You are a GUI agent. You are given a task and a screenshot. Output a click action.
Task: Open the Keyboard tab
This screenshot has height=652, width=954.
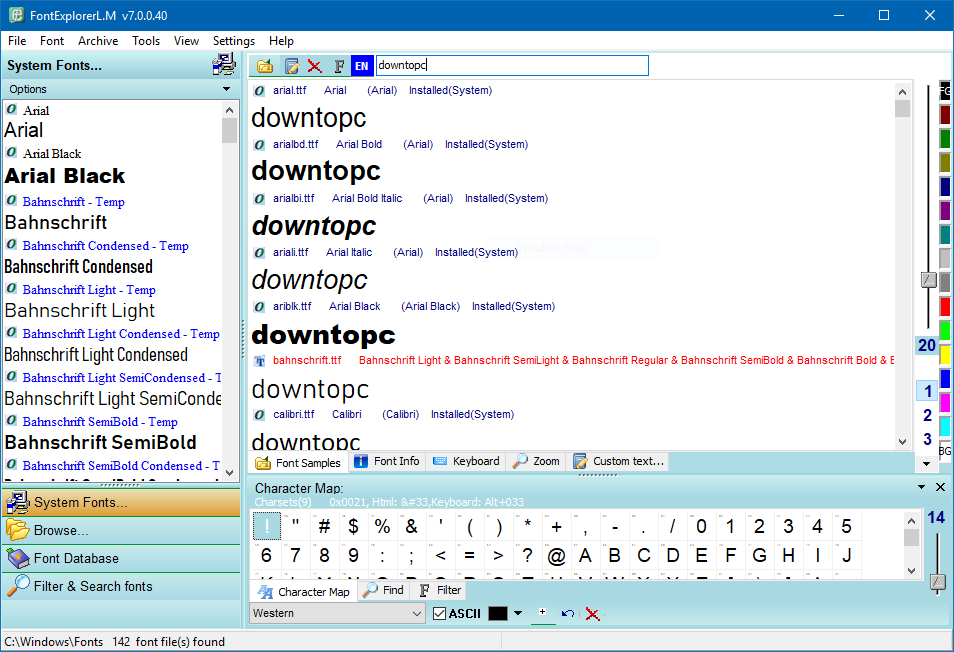(466, 461)
